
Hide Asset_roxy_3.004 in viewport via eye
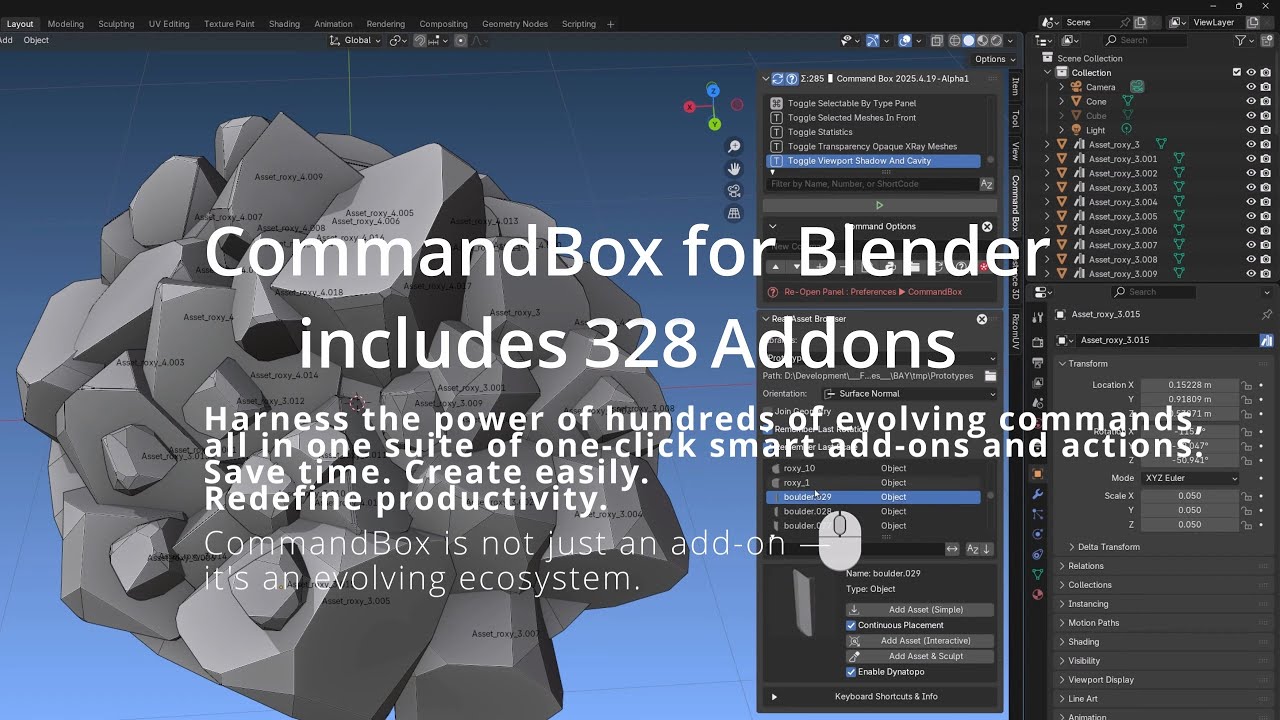tap(1251, 202)
